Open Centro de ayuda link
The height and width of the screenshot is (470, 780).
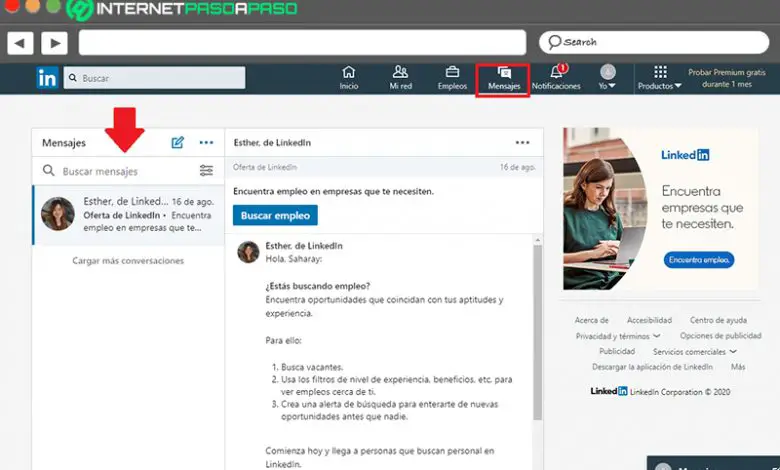coord(718,320)
